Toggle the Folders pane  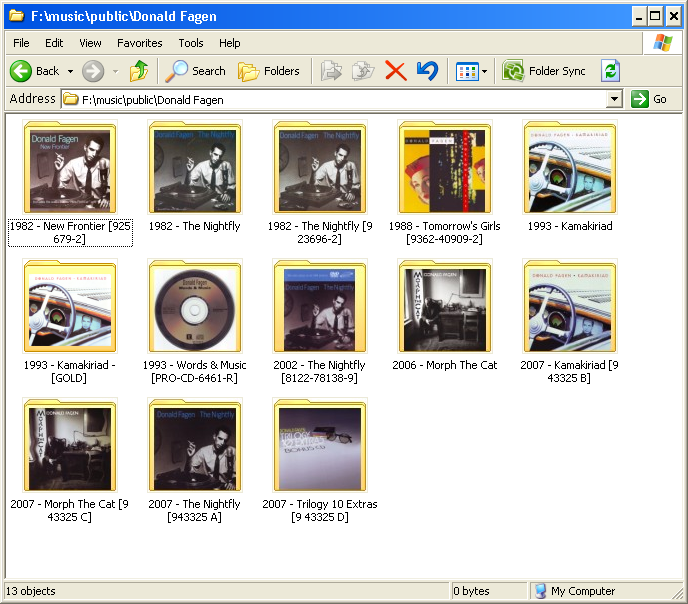click(x=269, y=71)
